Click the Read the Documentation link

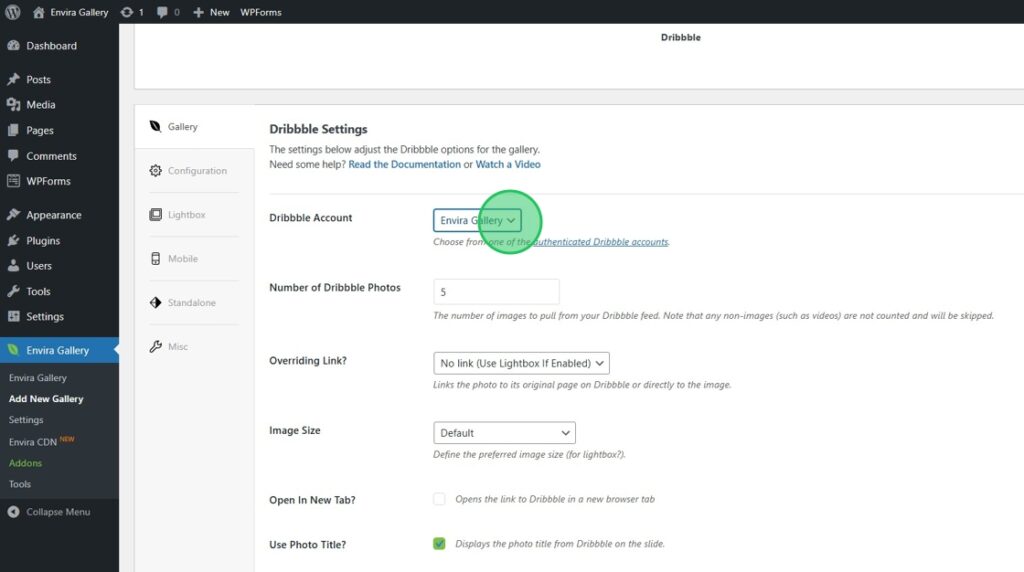click(404, 164)
